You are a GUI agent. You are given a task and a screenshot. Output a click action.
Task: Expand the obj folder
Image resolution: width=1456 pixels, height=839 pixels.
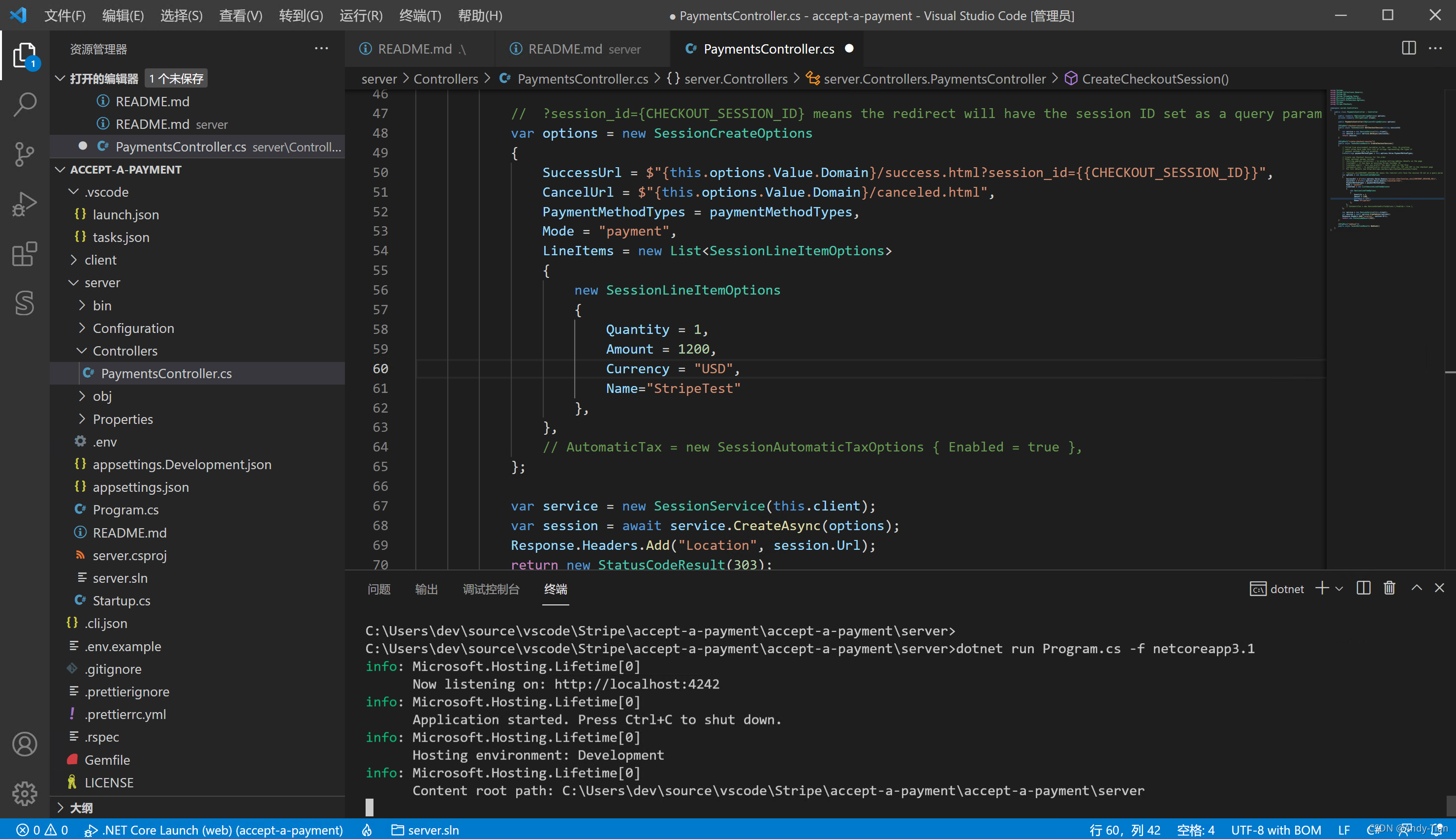tap(82, 396)
